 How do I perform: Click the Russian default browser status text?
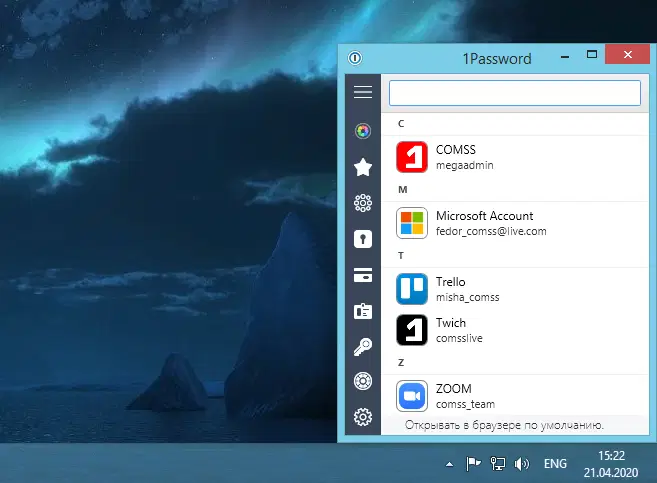(x=504, y=425)
